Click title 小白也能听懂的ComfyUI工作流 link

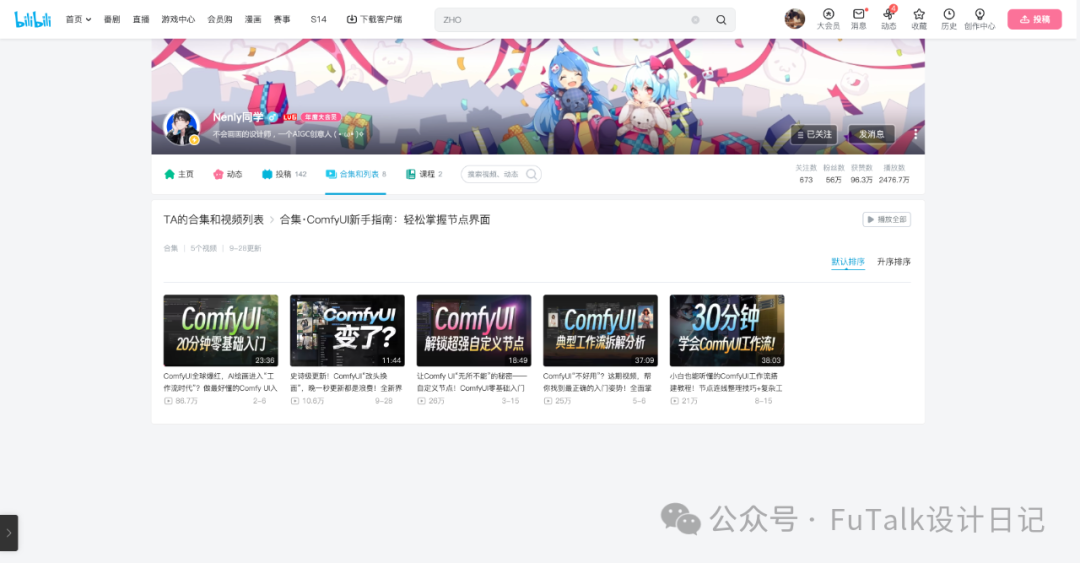(726, 382)
